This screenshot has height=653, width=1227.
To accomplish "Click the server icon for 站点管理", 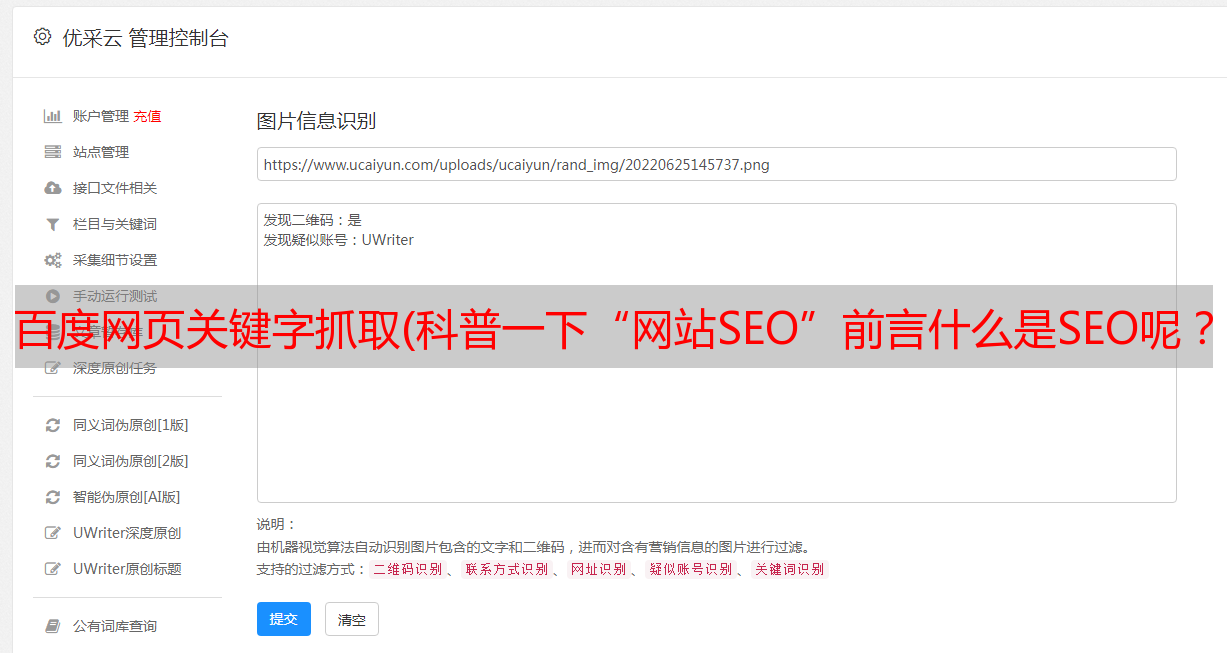I will [x=53, y=152].
